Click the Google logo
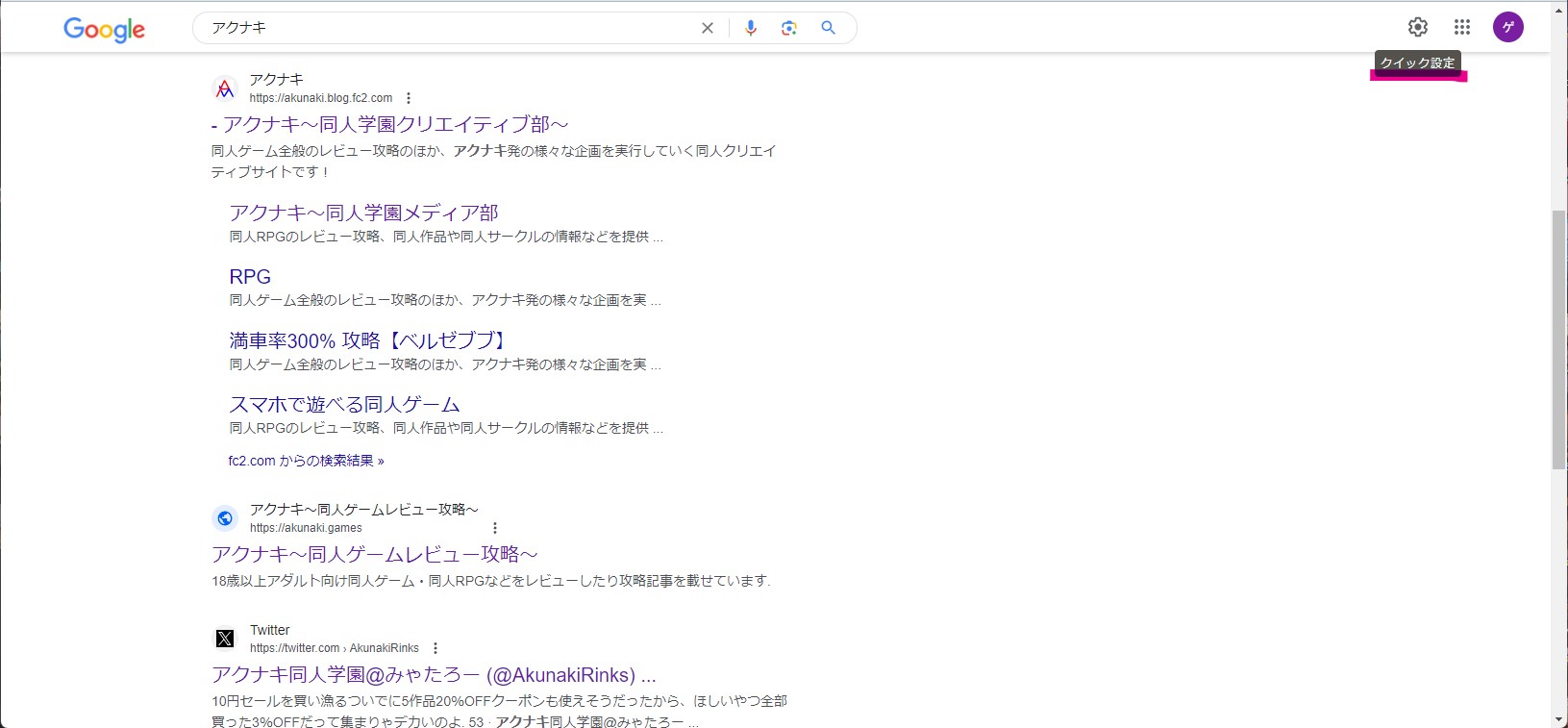This screenshot has width=1568, height=728. pos(104,30)
